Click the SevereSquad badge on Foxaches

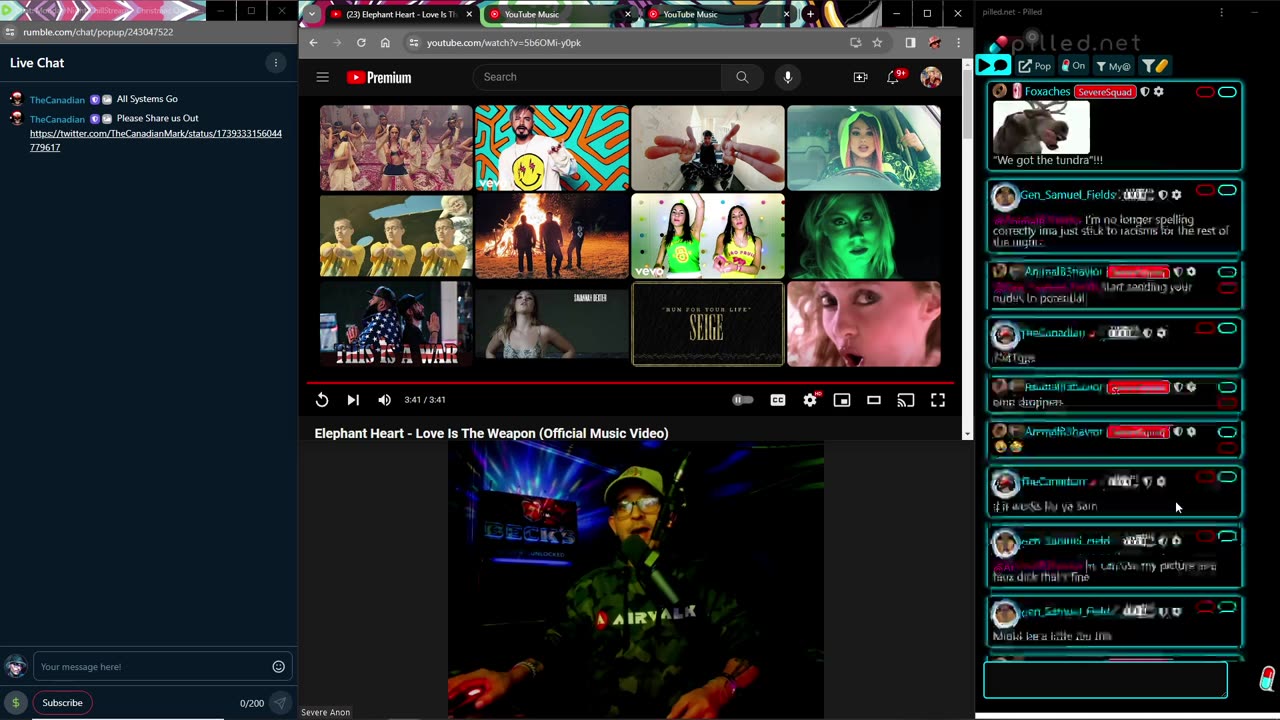(x=1105, y=92)
